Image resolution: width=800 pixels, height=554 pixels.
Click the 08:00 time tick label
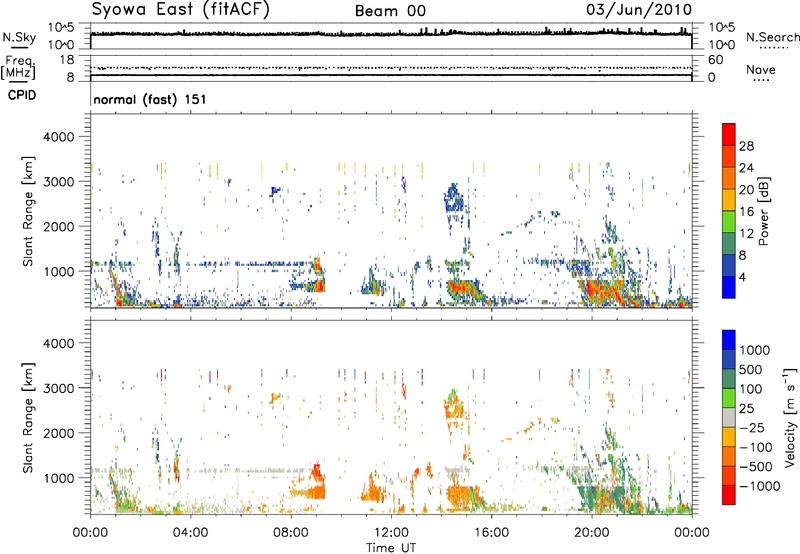click(291, 533)
